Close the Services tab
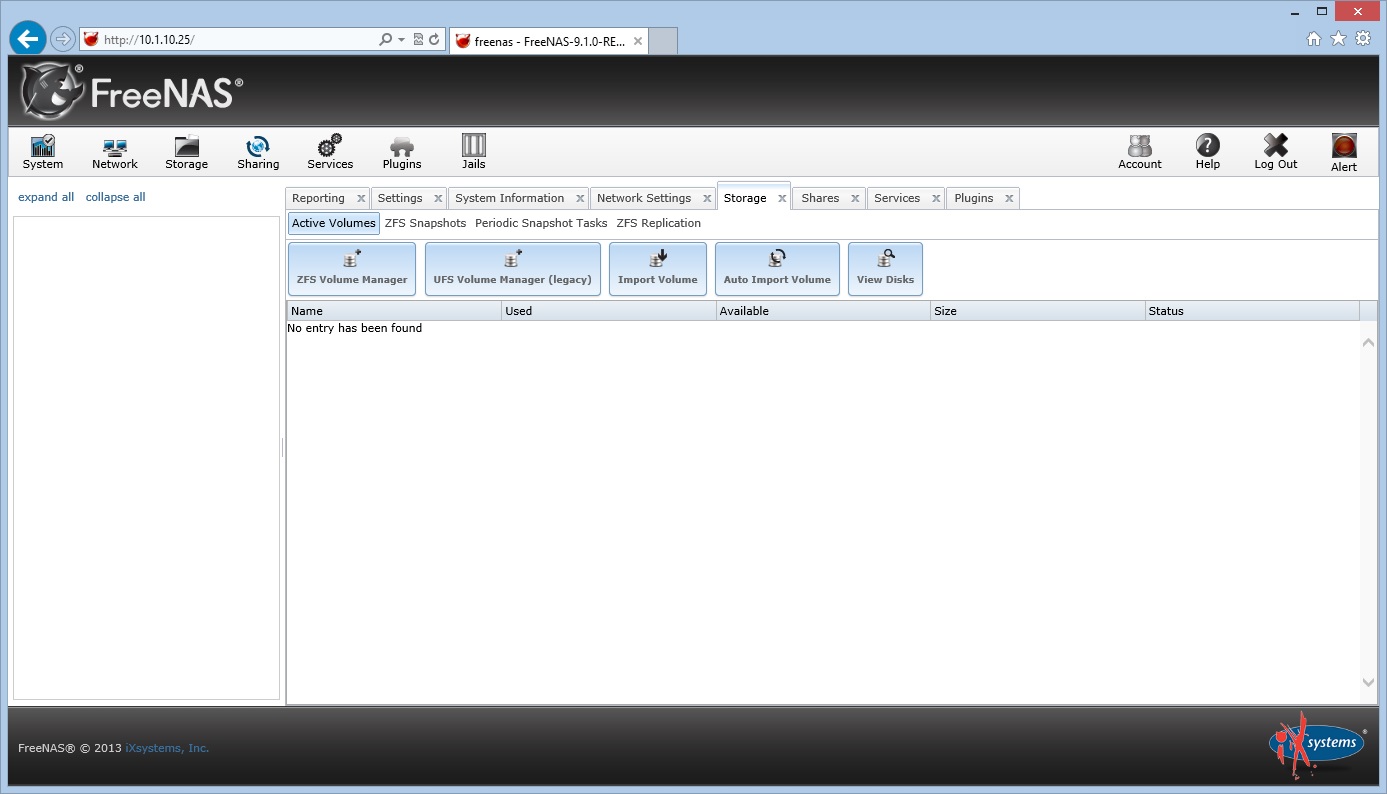Screen dimensions: 1387x794 pos(936,199)
